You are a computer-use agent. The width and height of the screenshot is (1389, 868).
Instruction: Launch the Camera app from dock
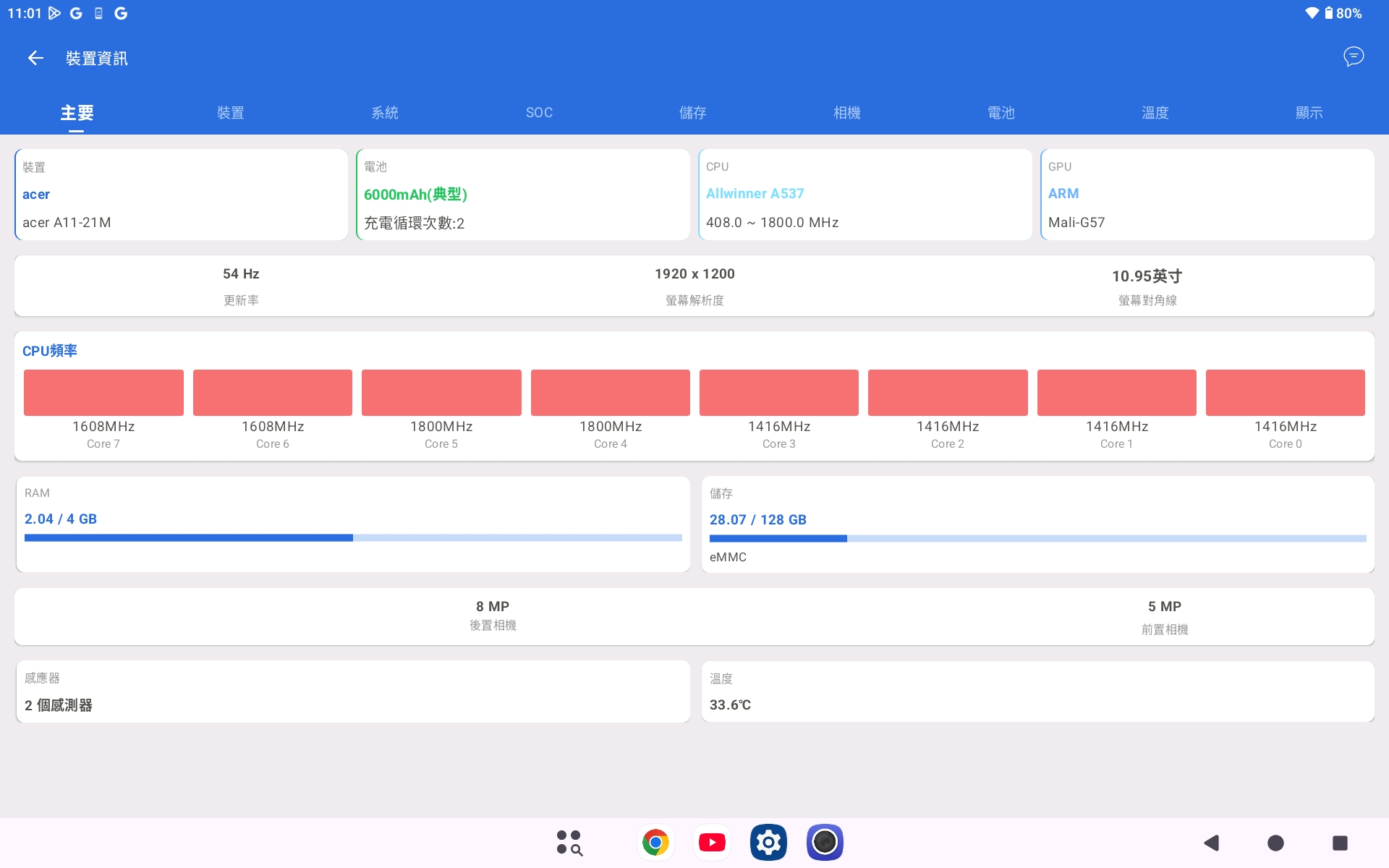coord(825,843)
